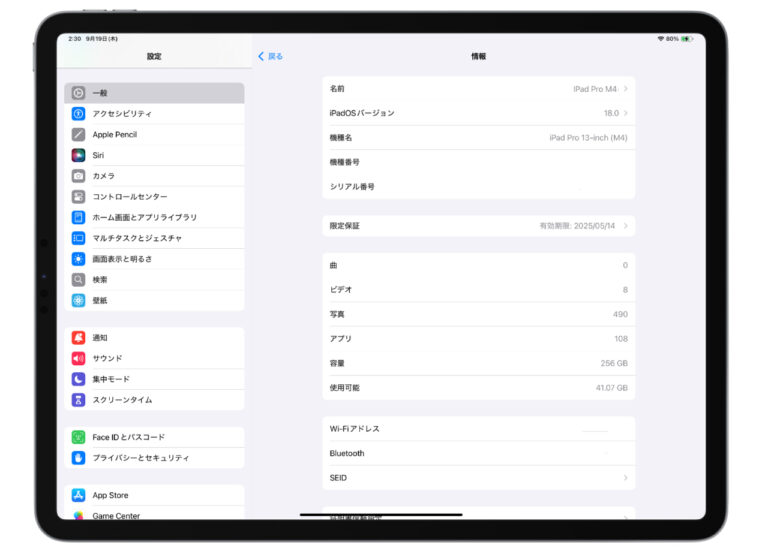This screenshot has height=554, width=768.
Task: Open the Face ID とパスコード icon
Action: [78, 437]
